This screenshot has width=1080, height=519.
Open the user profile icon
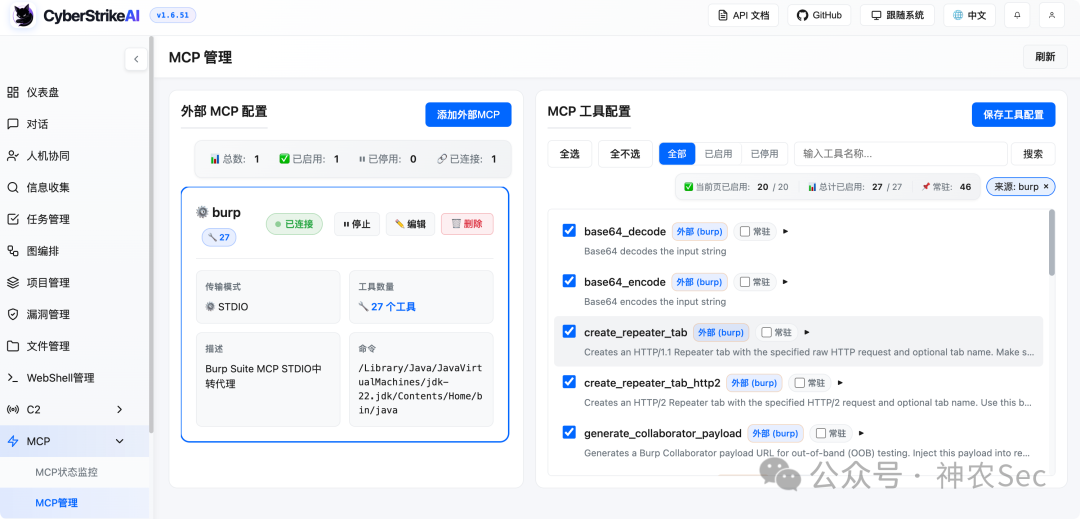point(1052,16)
